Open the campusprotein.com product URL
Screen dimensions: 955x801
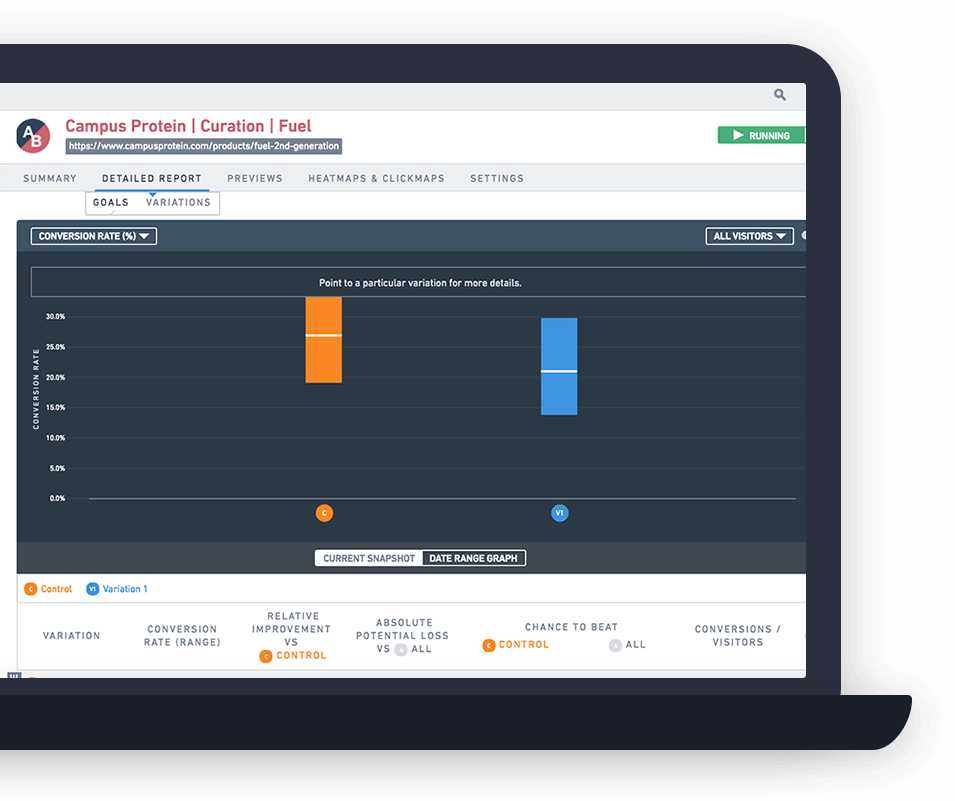click(x=204, y=146)
